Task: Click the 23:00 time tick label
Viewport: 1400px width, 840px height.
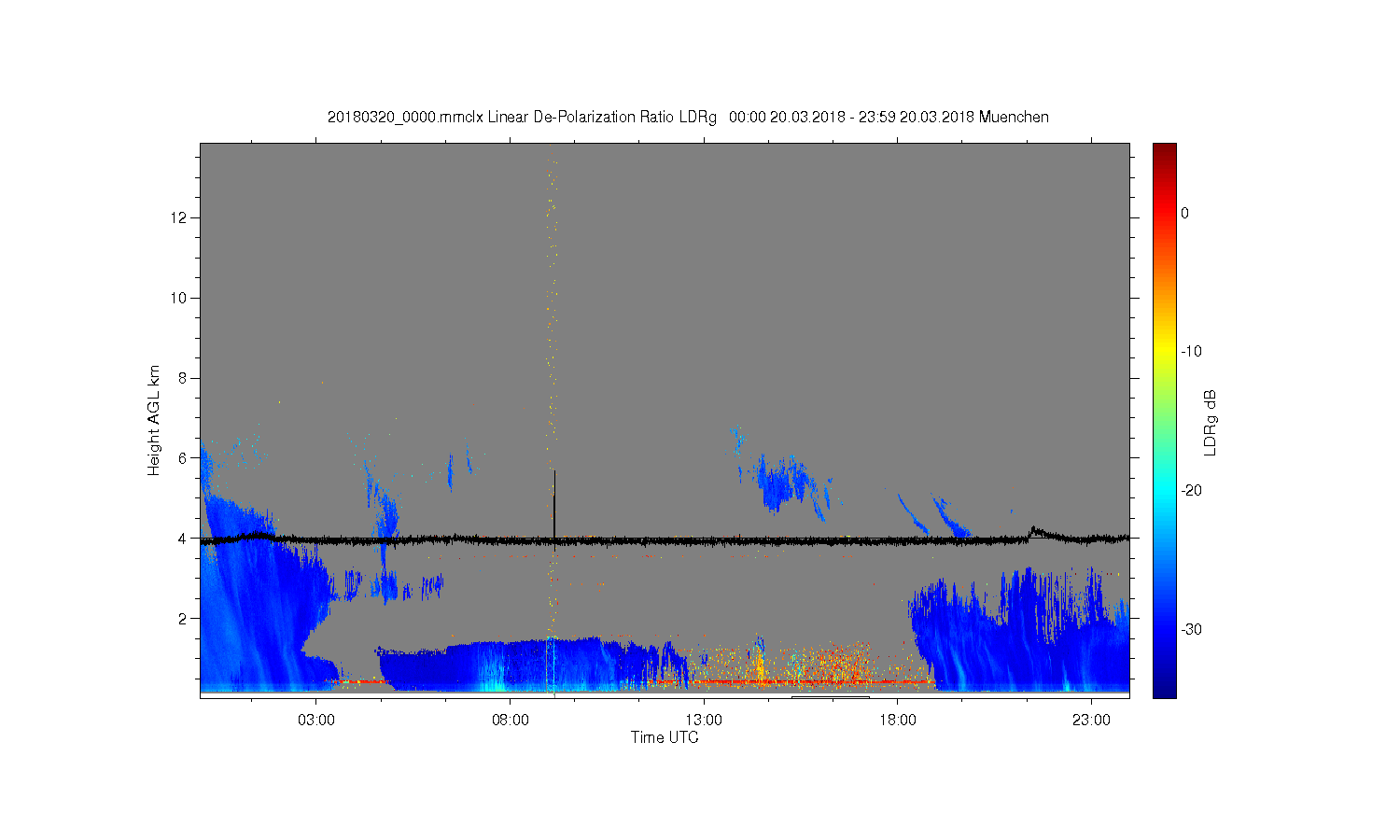Action: pyautogui.click(x=1091, y=721)
